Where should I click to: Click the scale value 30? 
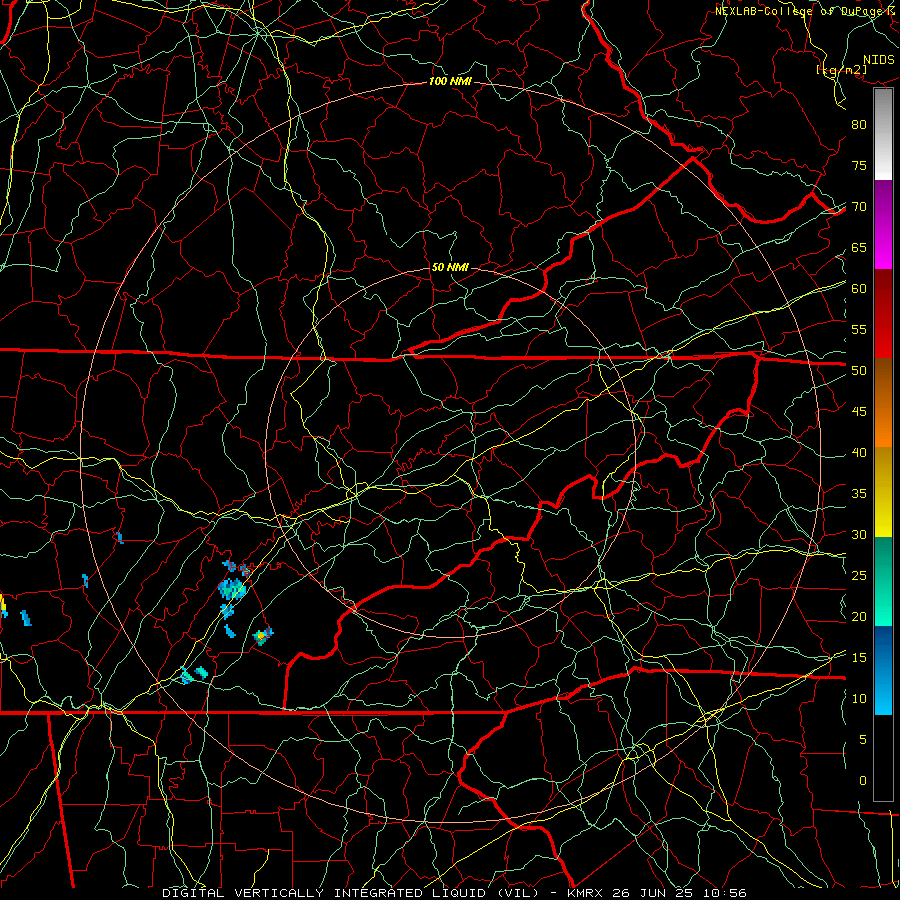(859, 535)
